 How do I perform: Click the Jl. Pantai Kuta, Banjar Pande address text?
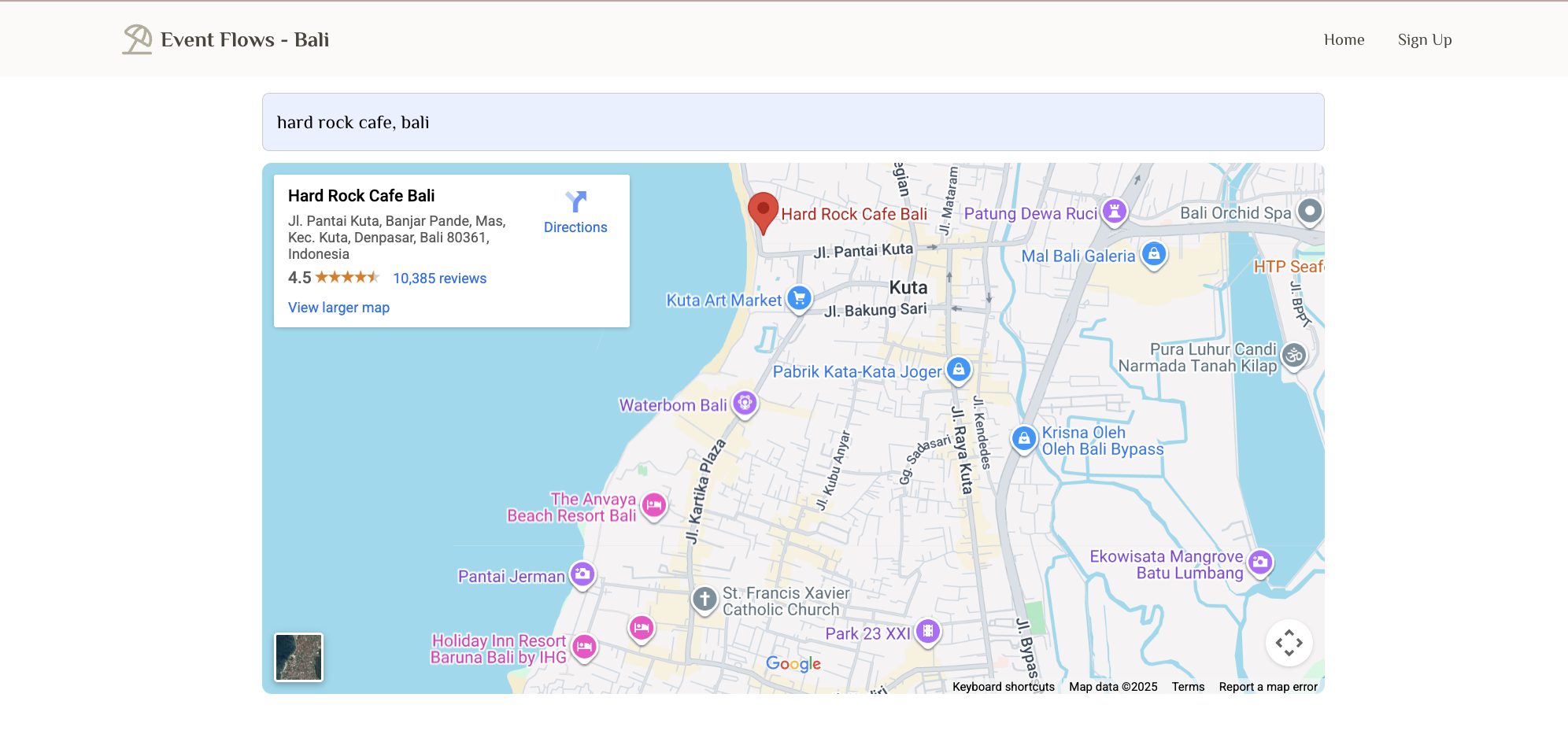pos(397,238)
